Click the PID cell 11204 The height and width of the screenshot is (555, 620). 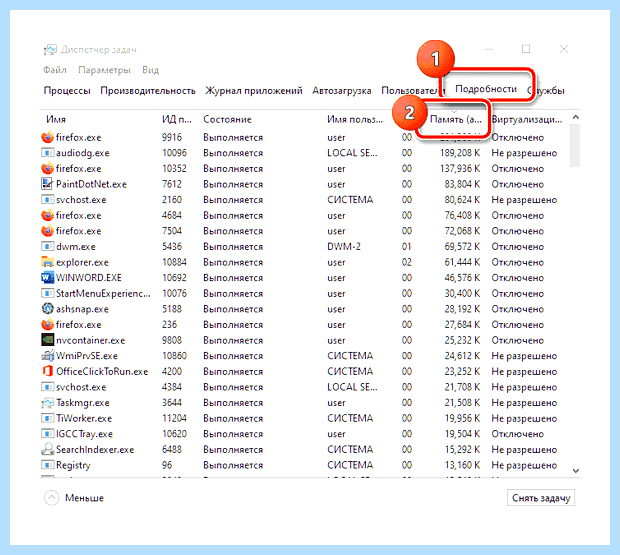coord(174,418)
